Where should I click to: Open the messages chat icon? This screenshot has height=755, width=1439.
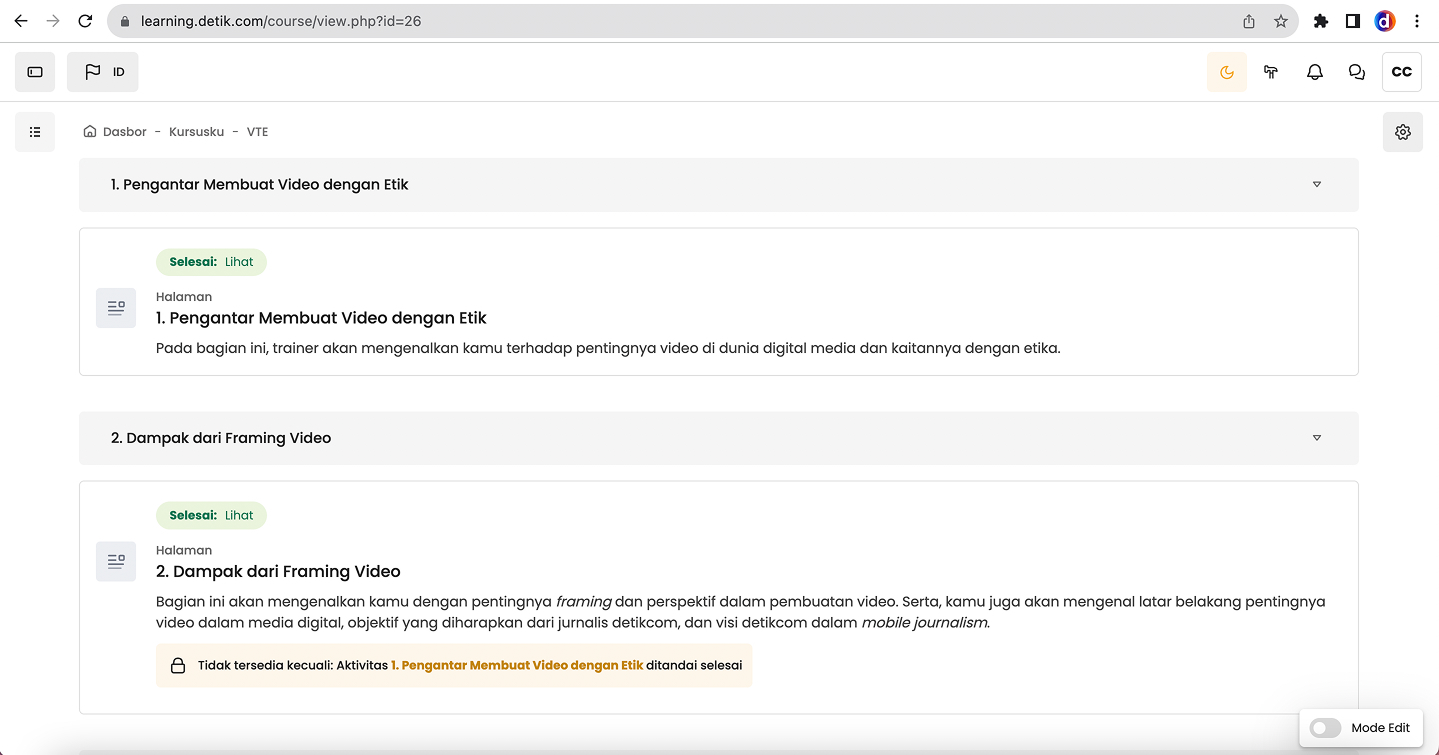[1357, 72]
